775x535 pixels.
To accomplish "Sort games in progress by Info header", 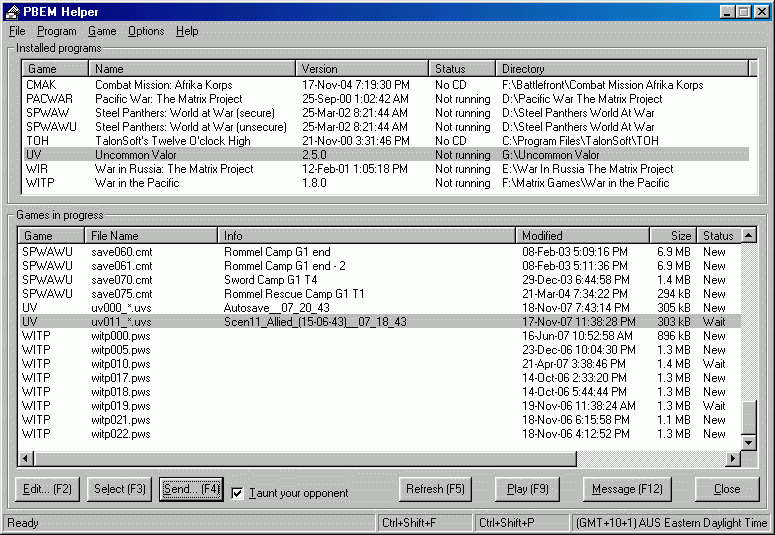I will tap(367, 236).
